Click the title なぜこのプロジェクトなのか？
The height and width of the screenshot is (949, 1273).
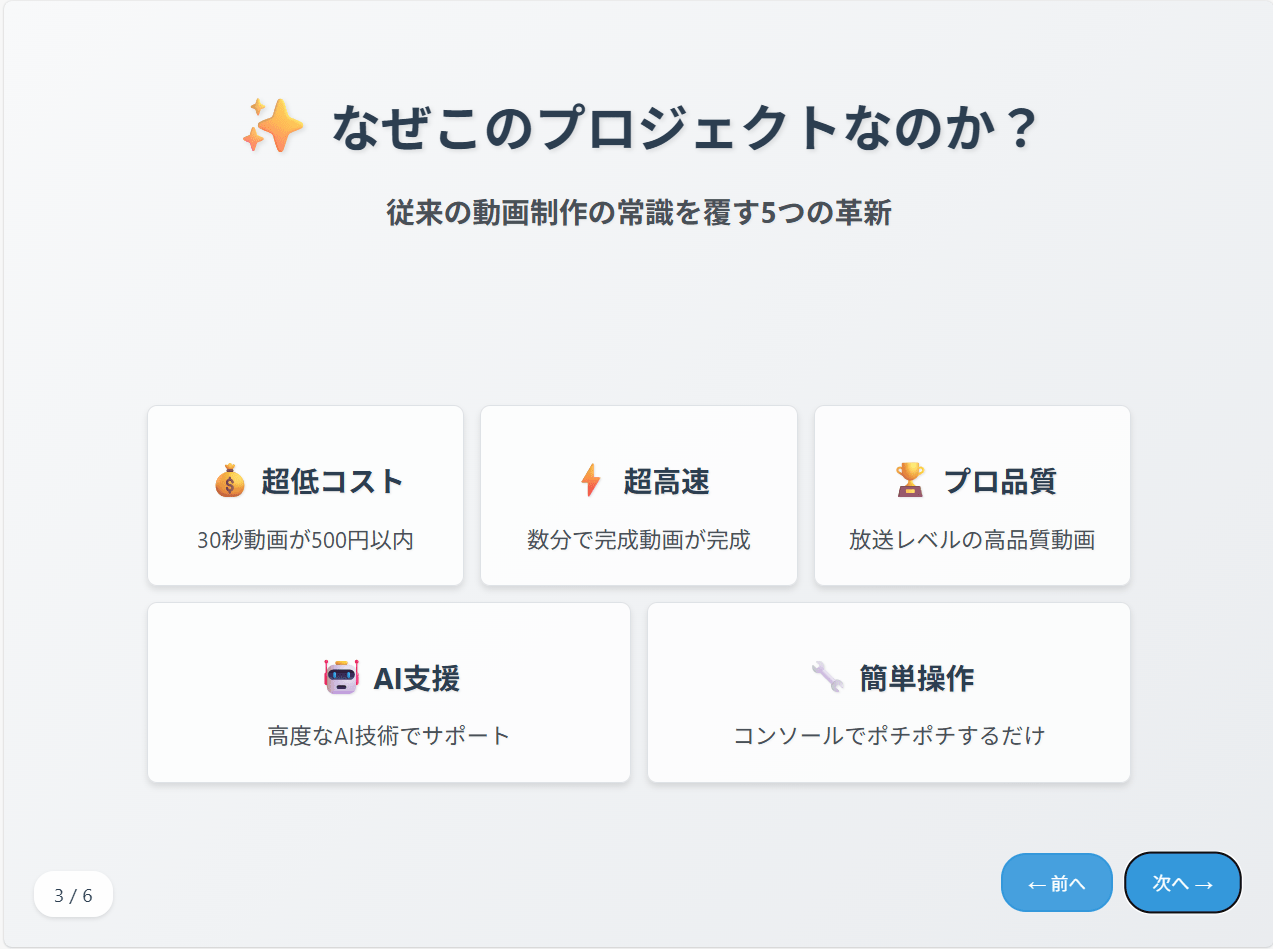point(686,128)
